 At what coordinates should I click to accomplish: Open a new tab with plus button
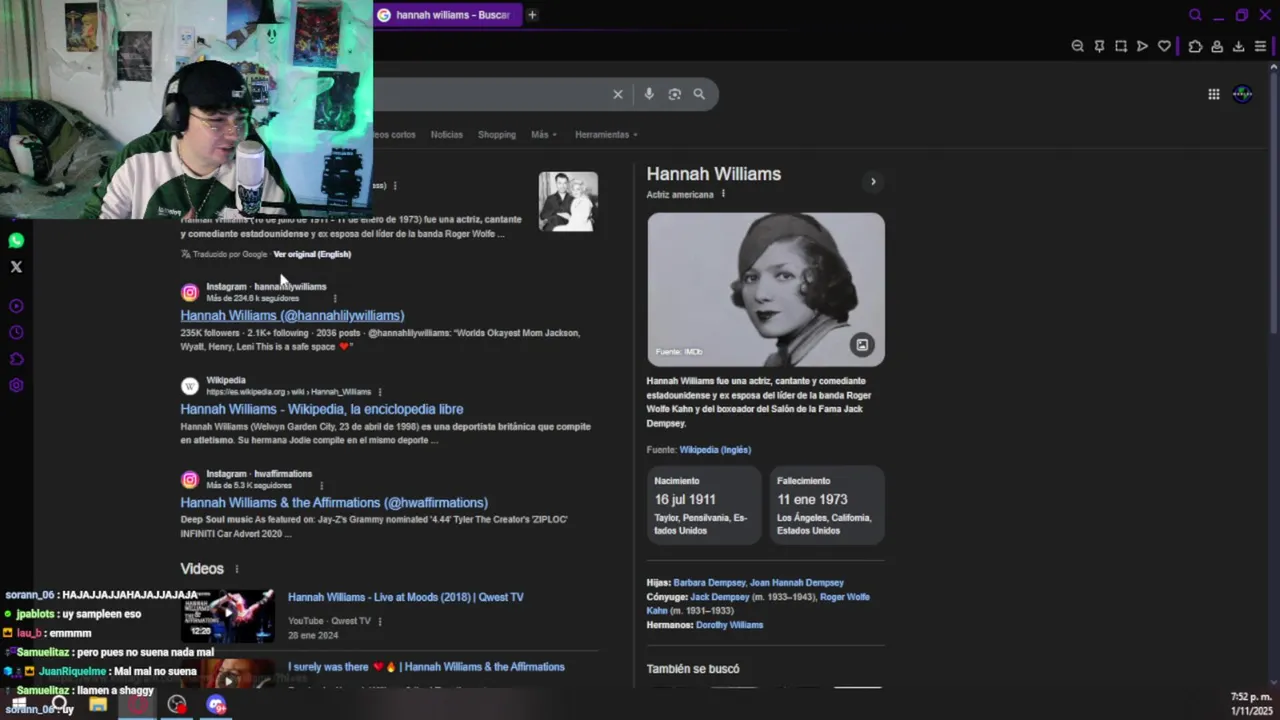point(532,15)
